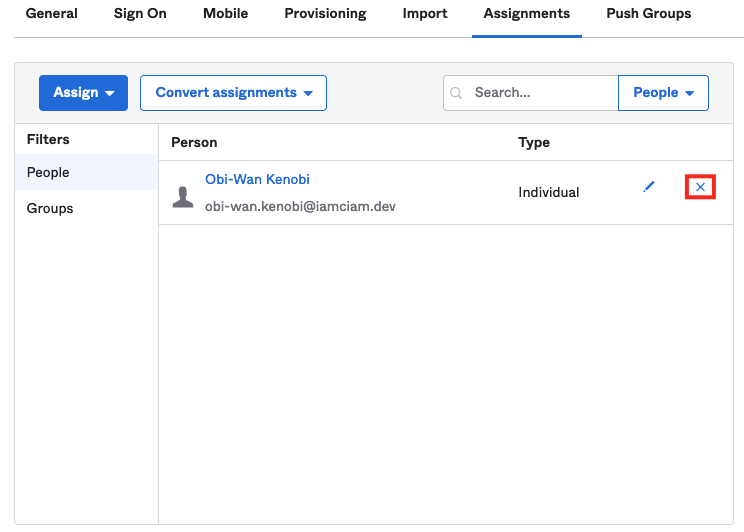Remove Obi-Wan Kenobi assignment with X icon
744x532 pixels.
(x=700, y=187)
